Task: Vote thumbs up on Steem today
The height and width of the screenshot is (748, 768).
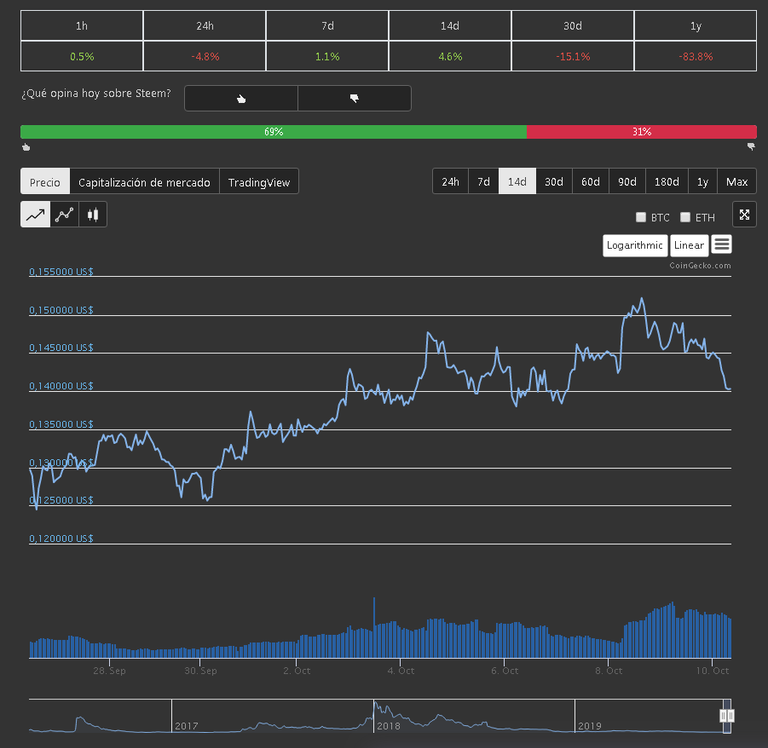Action: (x=241, y=98)
